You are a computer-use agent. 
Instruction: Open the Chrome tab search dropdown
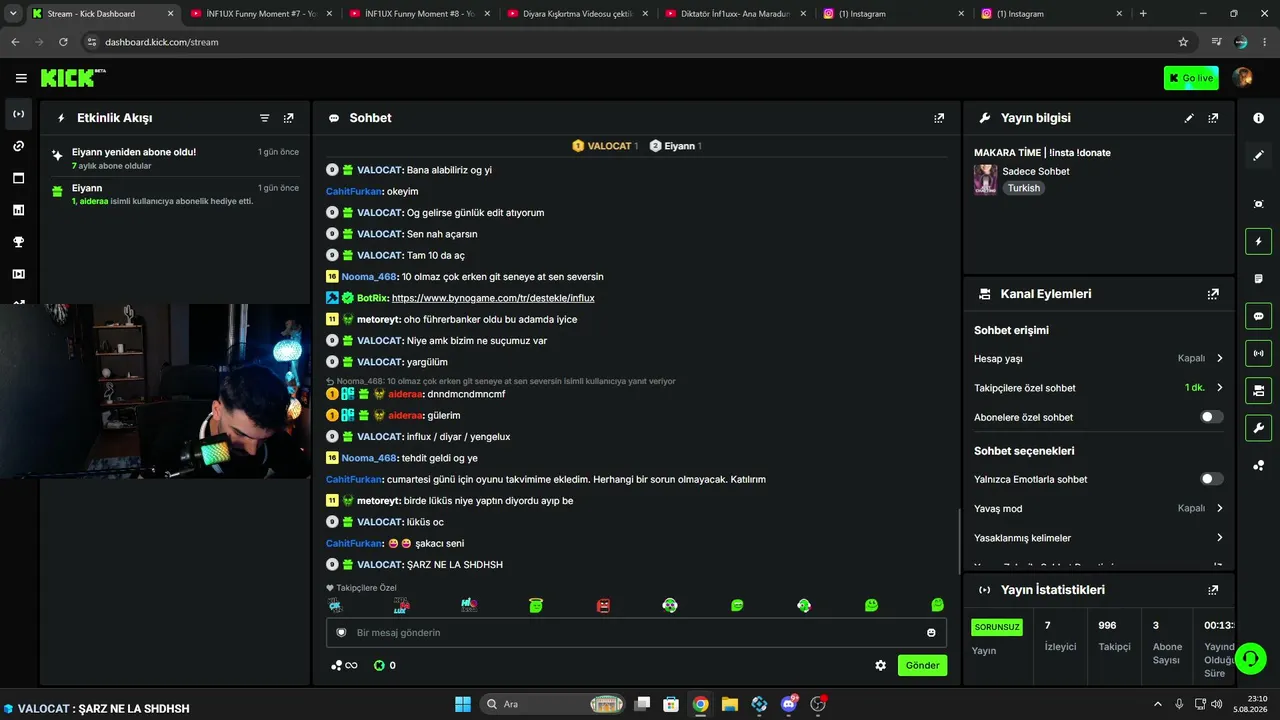coord(13,13)
